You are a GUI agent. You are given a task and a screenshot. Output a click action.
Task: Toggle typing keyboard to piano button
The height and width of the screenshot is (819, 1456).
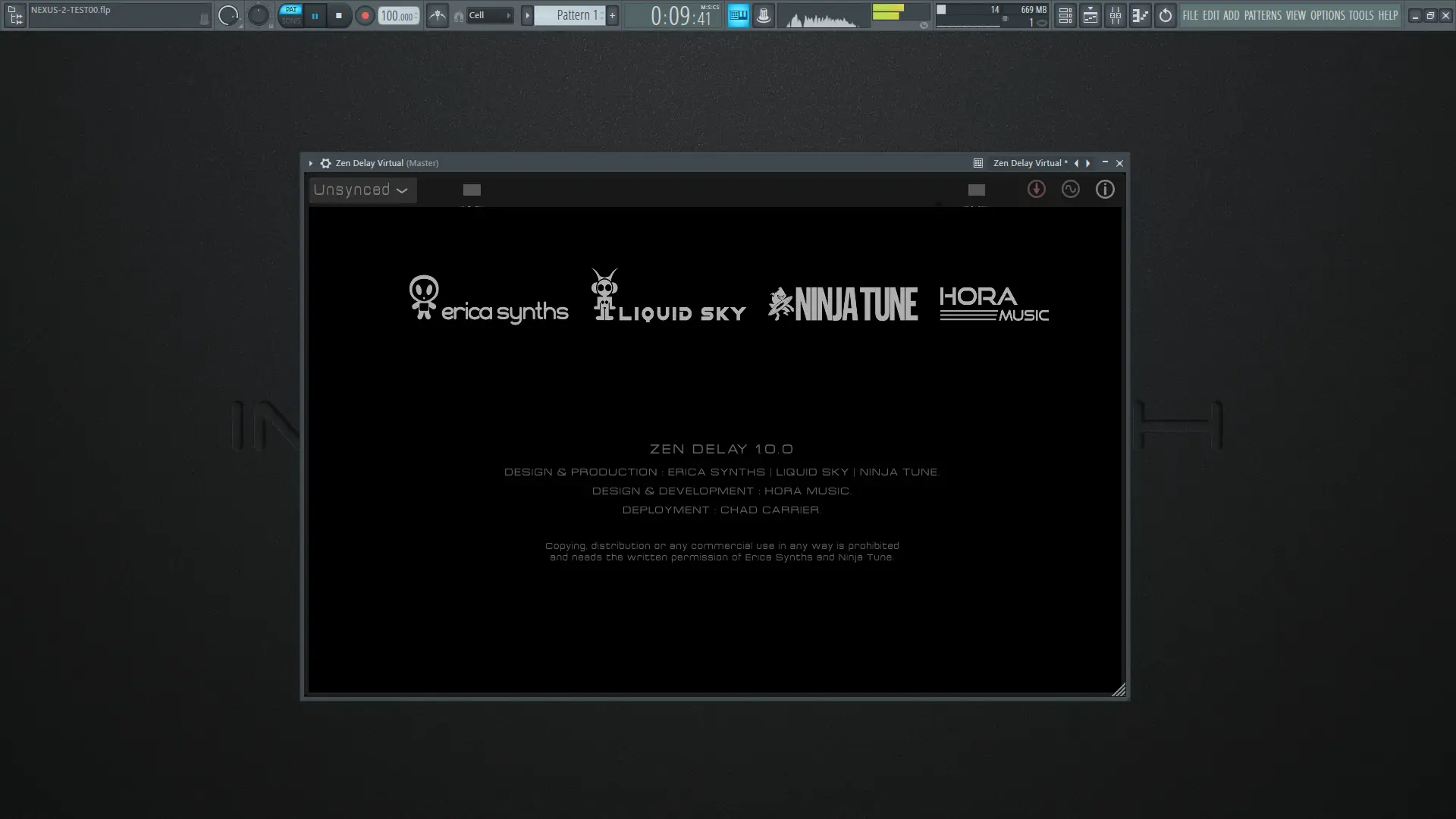tap(738, 15)
